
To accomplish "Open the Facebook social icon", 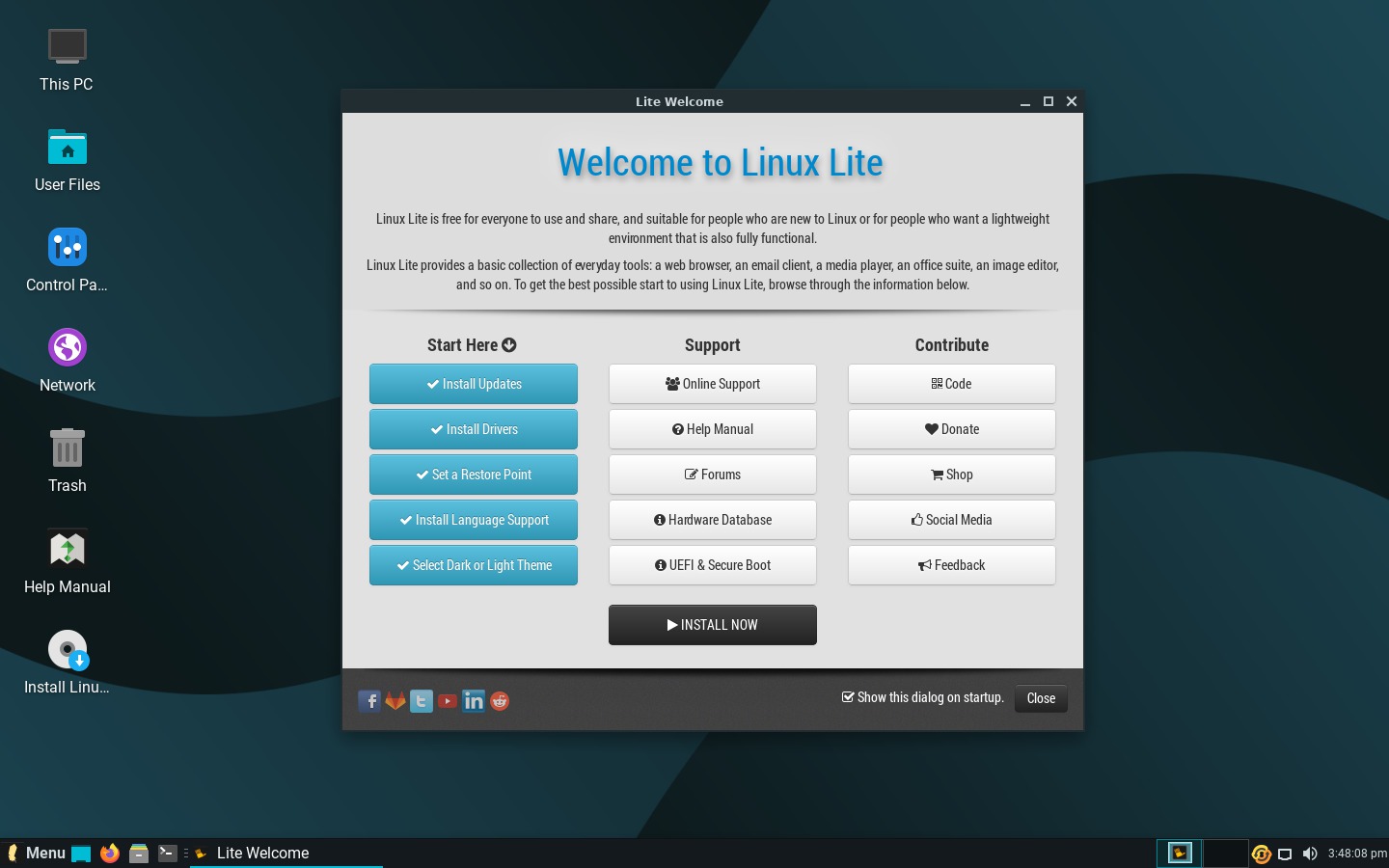I will pos(369,701).
